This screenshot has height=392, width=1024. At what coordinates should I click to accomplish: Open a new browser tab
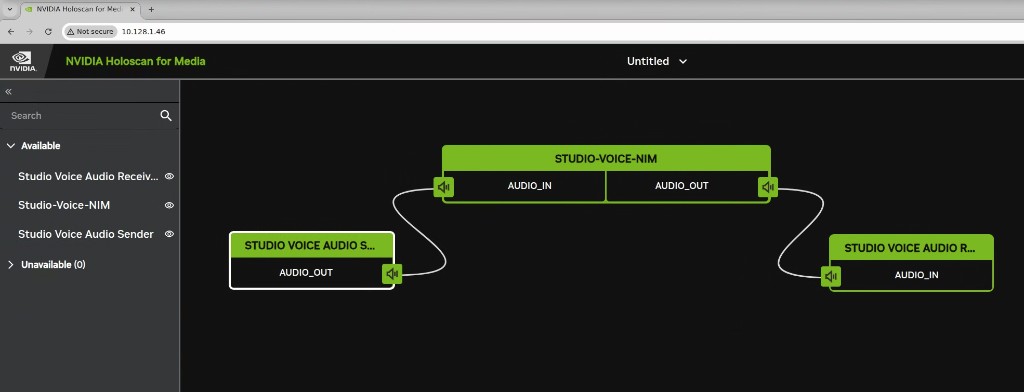pyautogui.click(x=152, y=10)
